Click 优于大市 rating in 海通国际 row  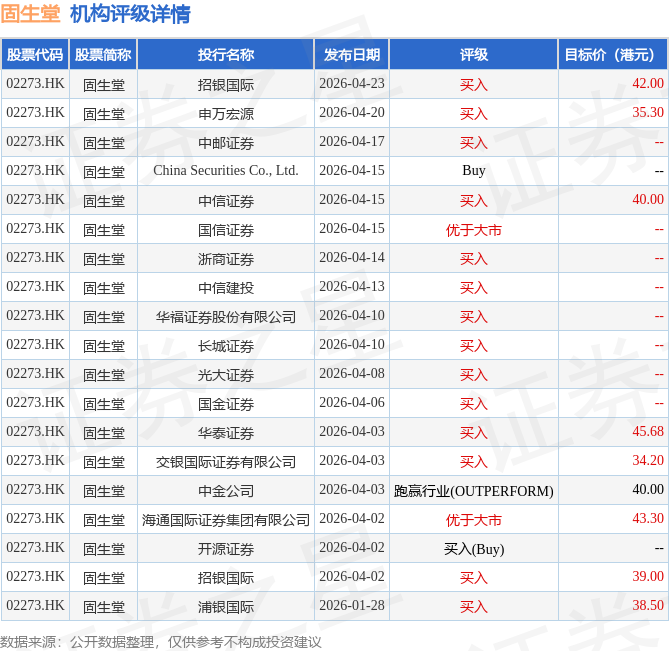point(474,520)
